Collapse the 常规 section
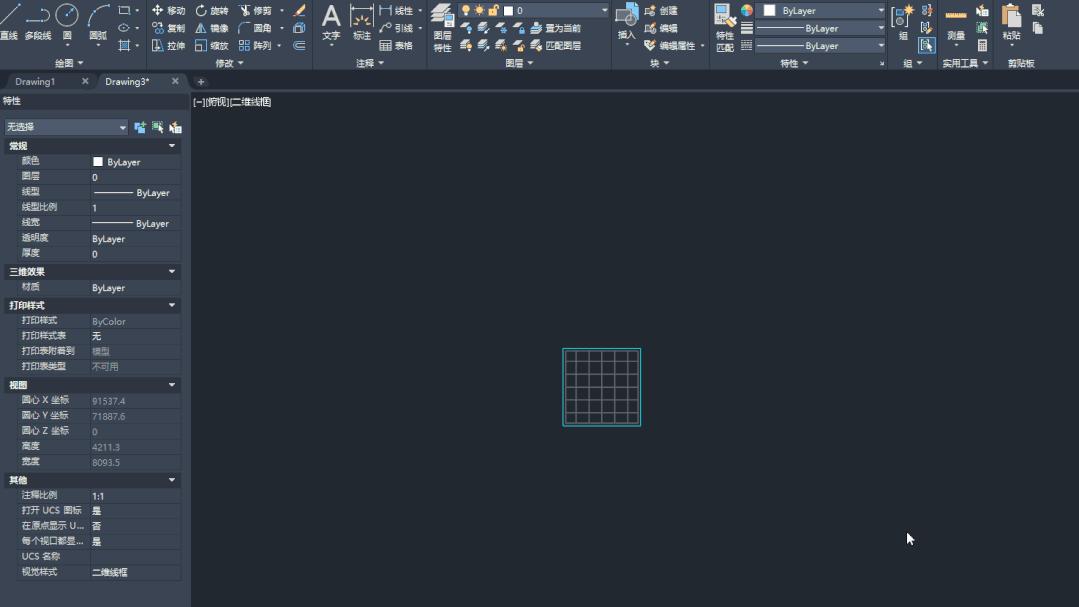The width and height of the screenshot is (1079, 607). (171, 146)
